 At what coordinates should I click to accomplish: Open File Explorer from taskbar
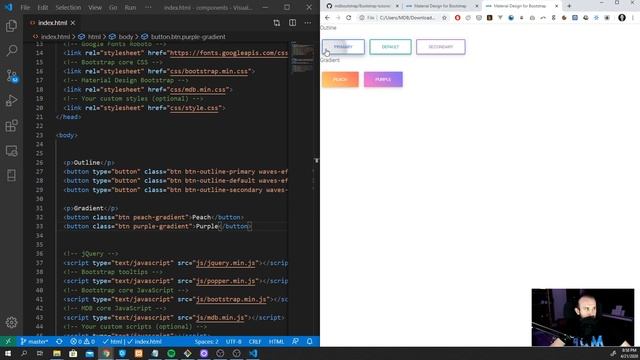pyautogui.click(x=57, y=353)
